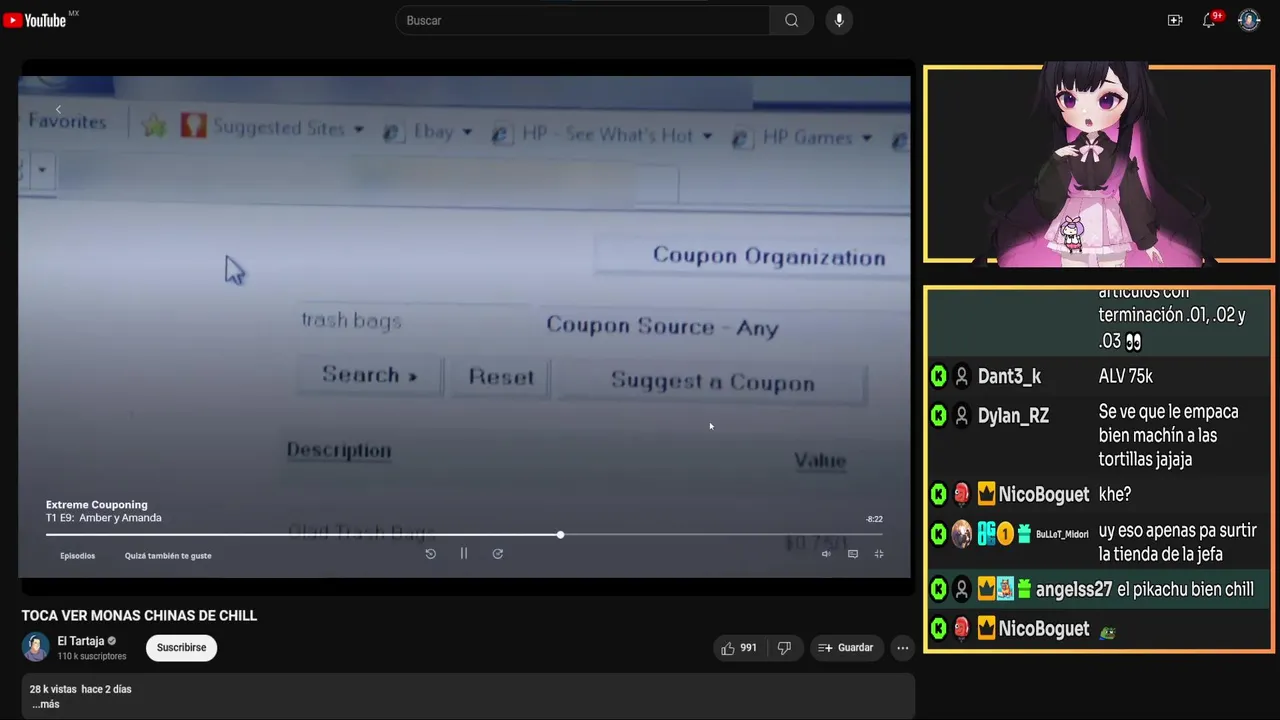Open the three-dot more actions menu

click(x=903, y=648)
